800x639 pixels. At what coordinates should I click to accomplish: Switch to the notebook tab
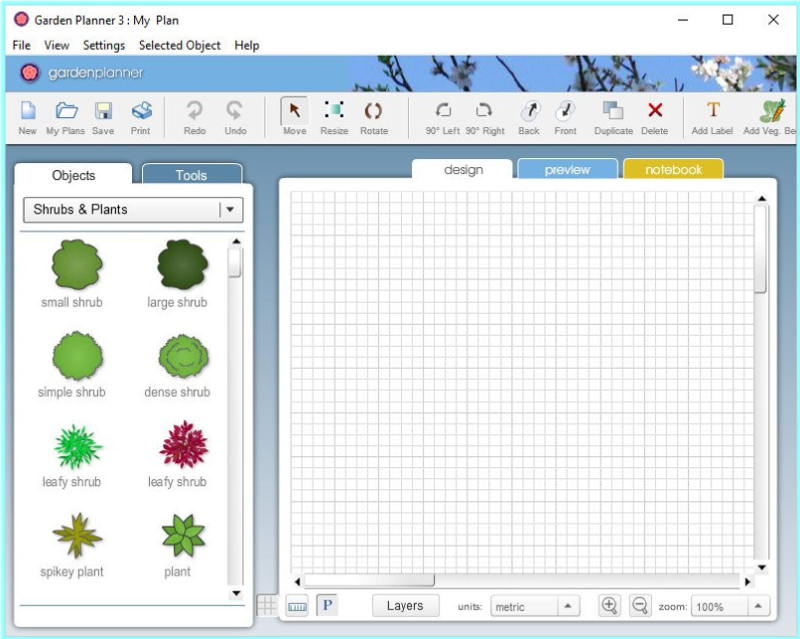(673, 169)
